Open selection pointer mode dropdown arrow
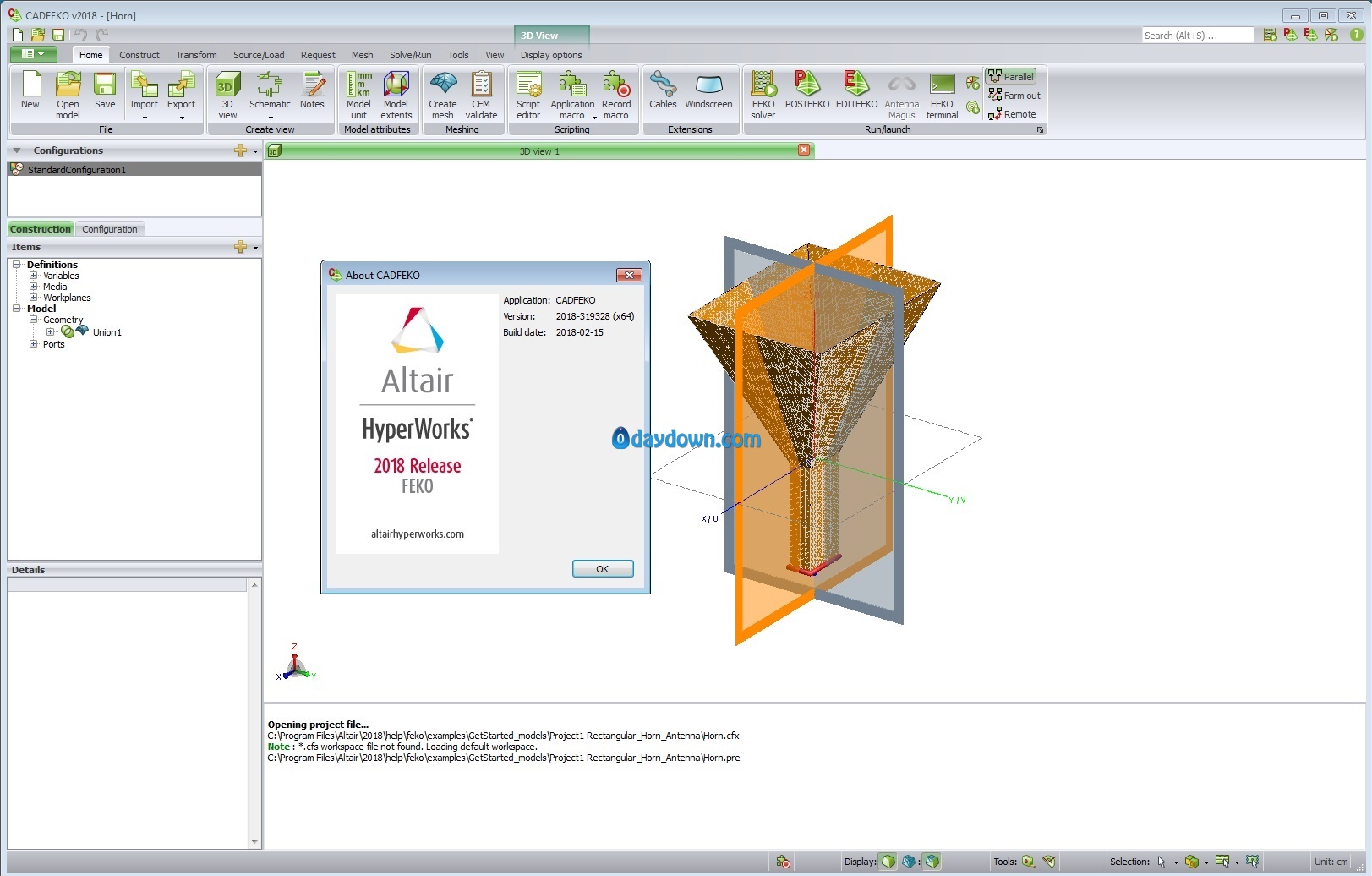The height and width of the screenshot is (876, 1372). click(1176, 862)
